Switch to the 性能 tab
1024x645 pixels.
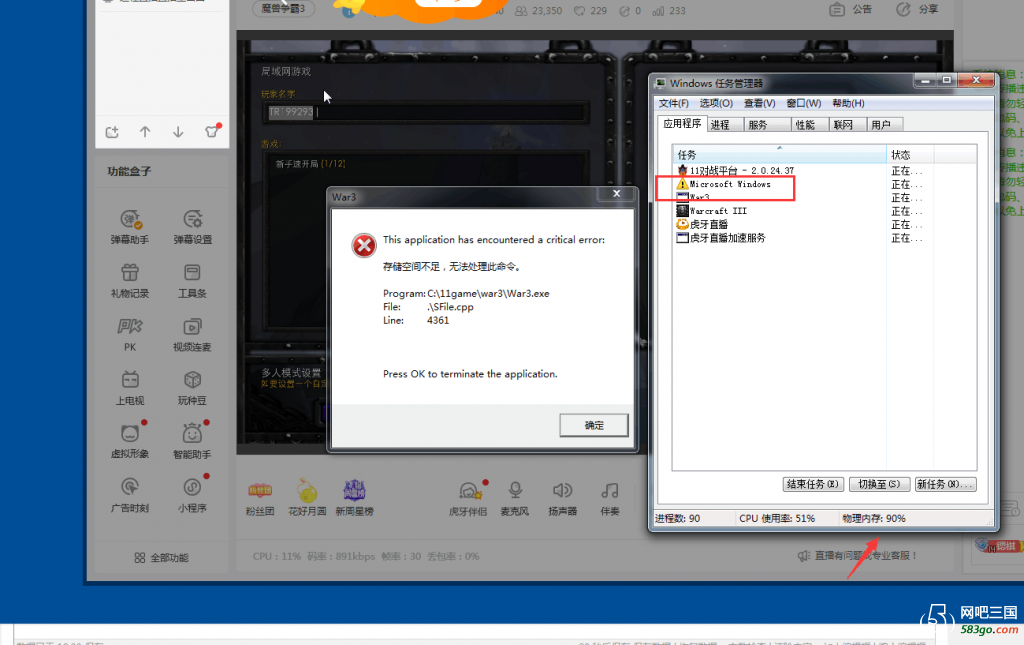810,125
